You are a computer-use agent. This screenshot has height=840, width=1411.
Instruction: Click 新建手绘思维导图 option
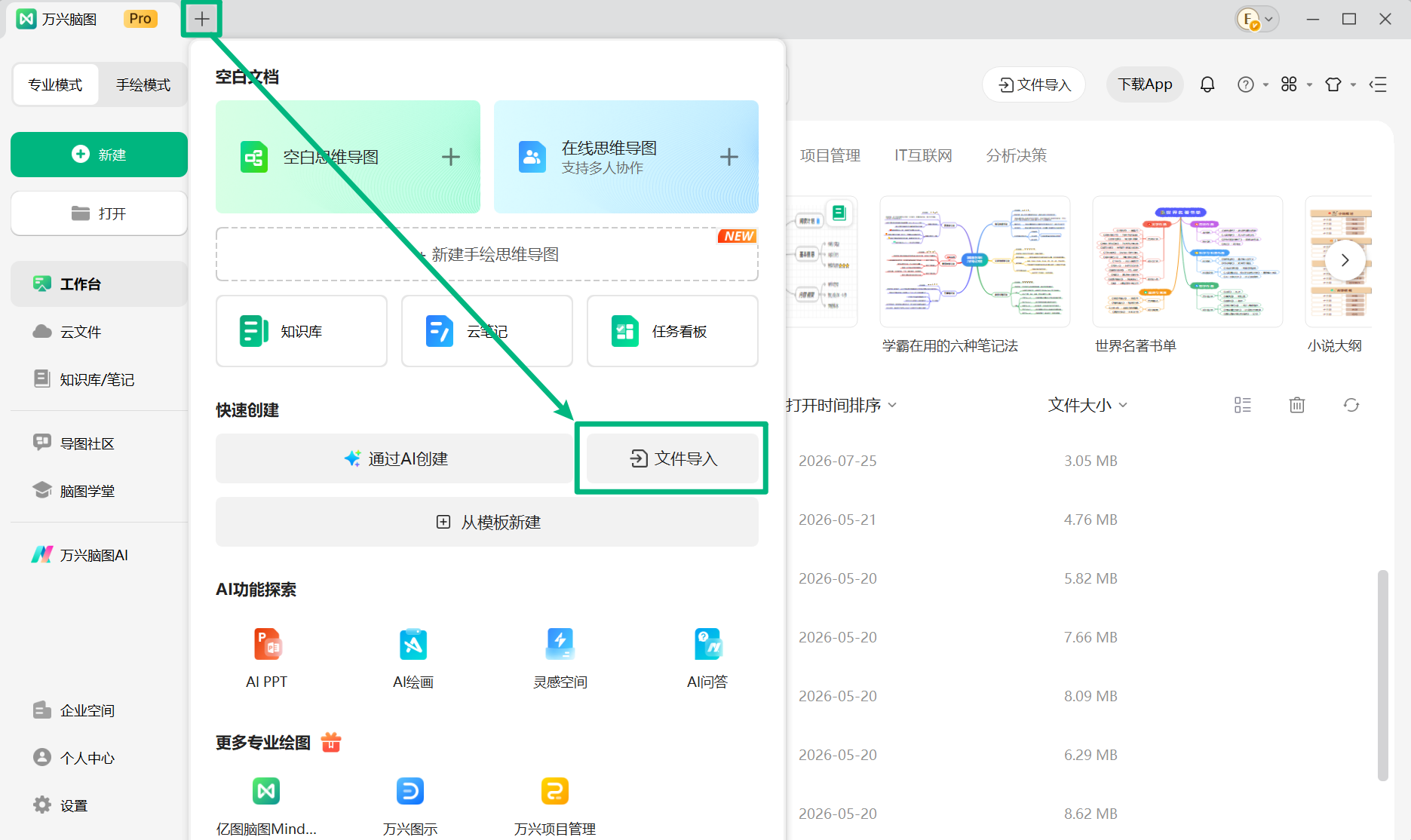487,254
